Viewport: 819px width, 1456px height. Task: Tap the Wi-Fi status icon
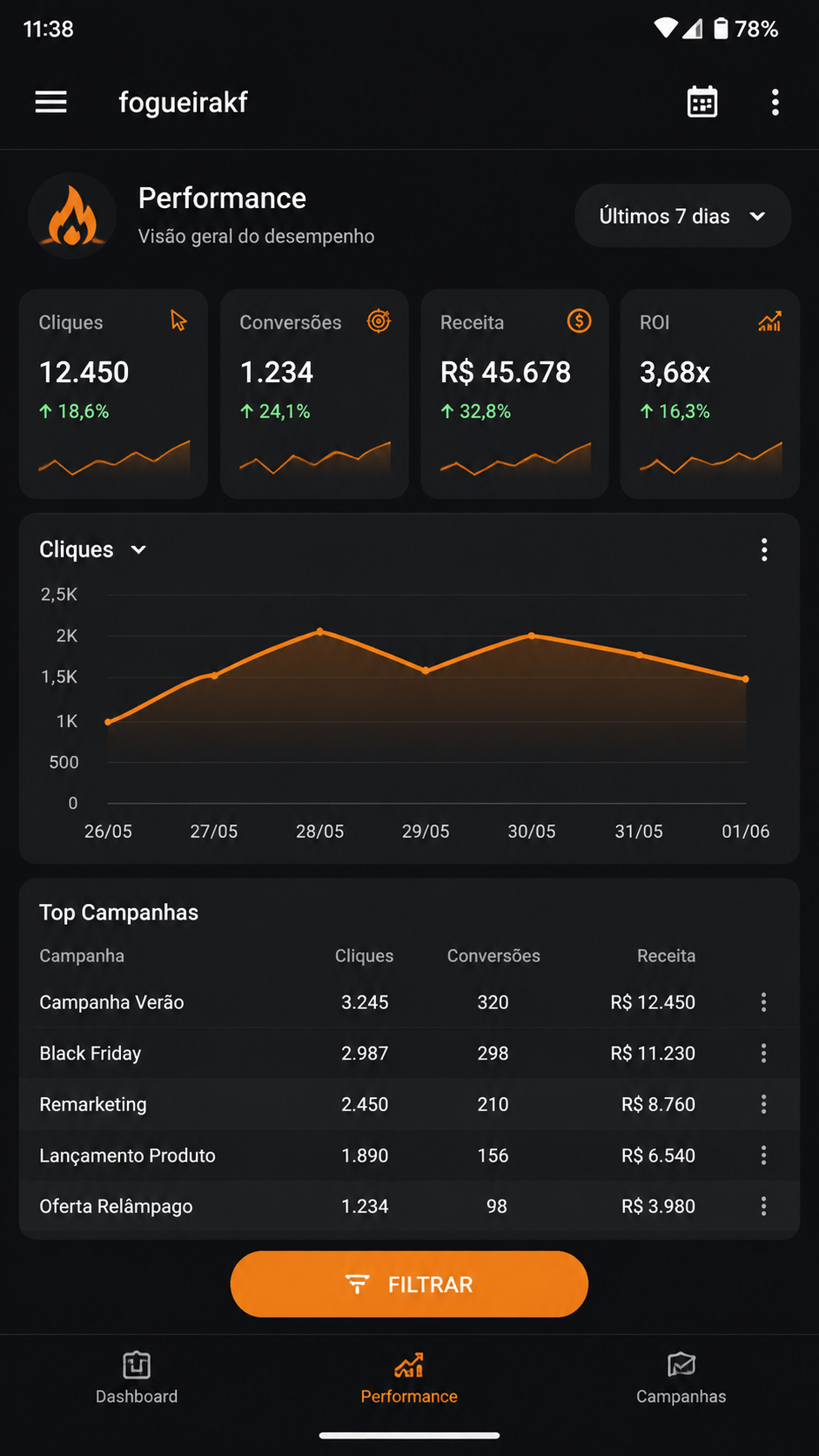[666, 29]
